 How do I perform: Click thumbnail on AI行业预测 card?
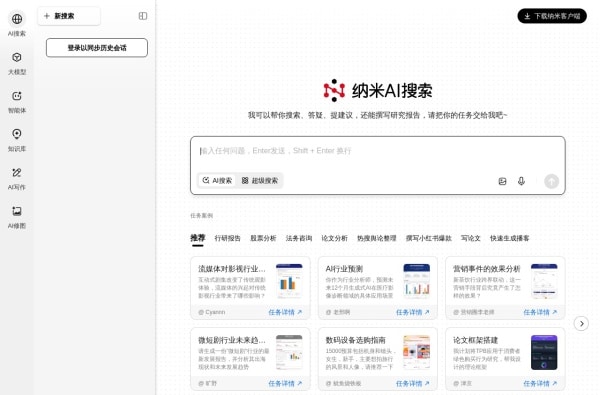tap(417, 281)
